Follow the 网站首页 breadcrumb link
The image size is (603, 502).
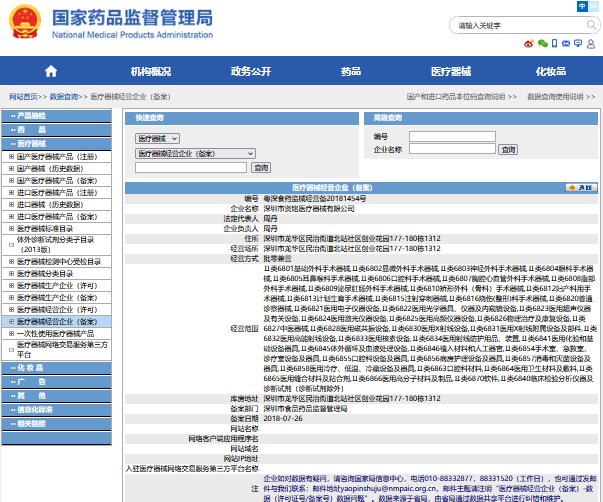coord(23,97)
